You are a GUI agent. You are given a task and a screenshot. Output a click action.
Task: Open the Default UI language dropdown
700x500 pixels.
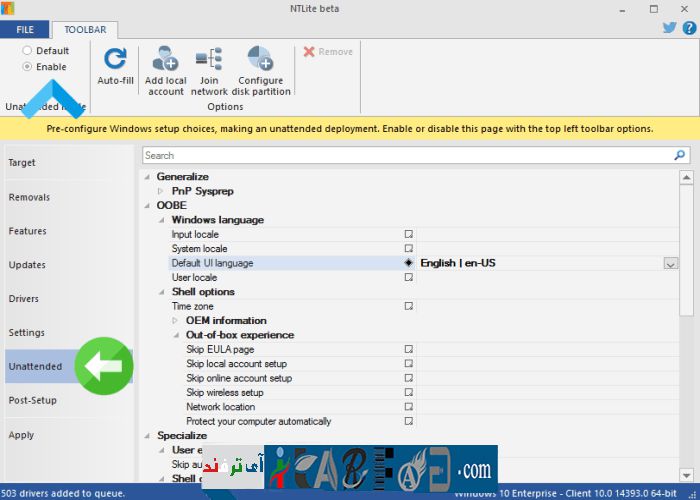(671, 264)
